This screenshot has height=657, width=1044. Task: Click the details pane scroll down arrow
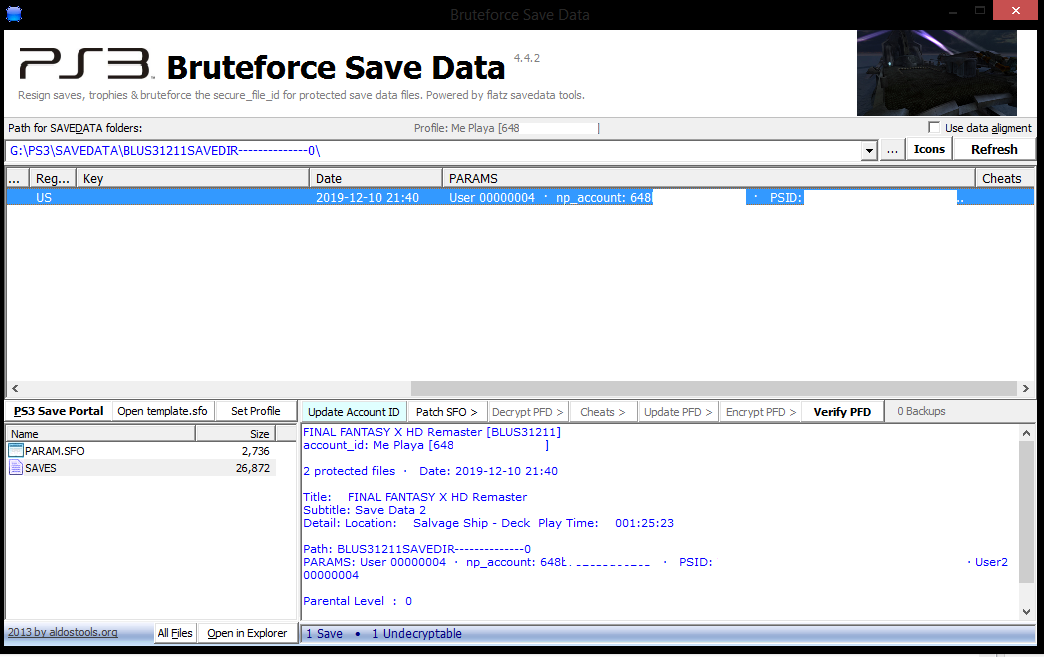[x=1026, y=612]
